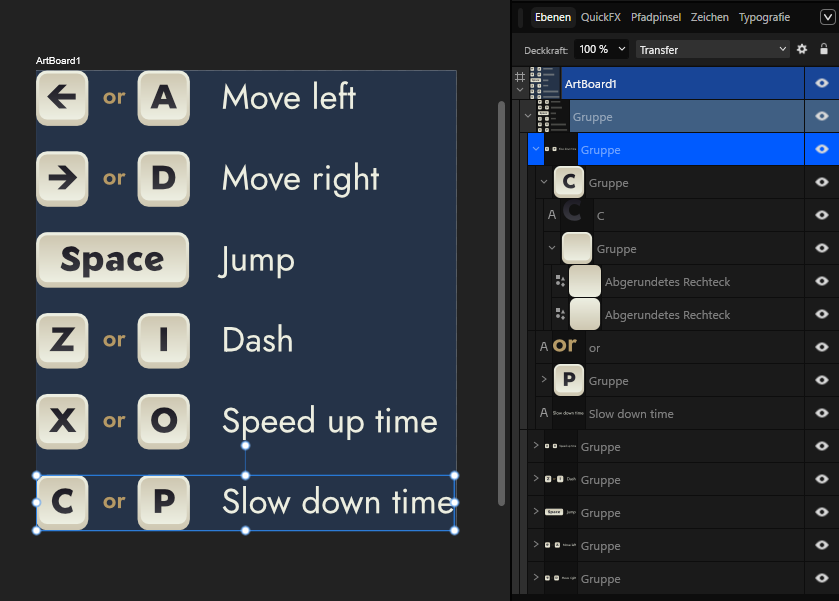Toggle visibility of the 'C' text layer
This screenshot has width=839, height=601.
(822, 215)
